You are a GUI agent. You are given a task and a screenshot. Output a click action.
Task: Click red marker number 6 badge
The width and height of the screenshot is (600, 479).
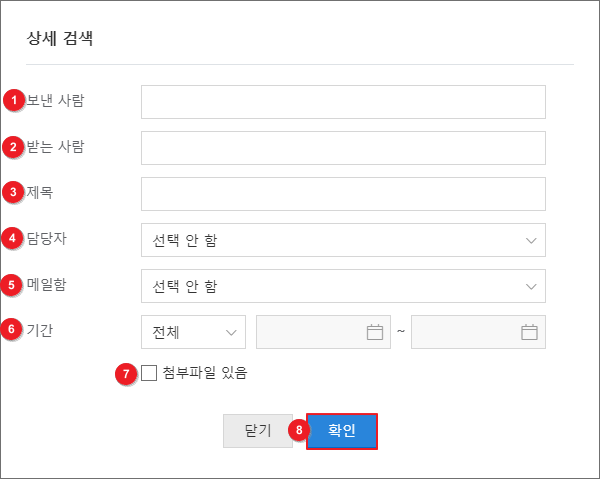click(x=14, y=331)
